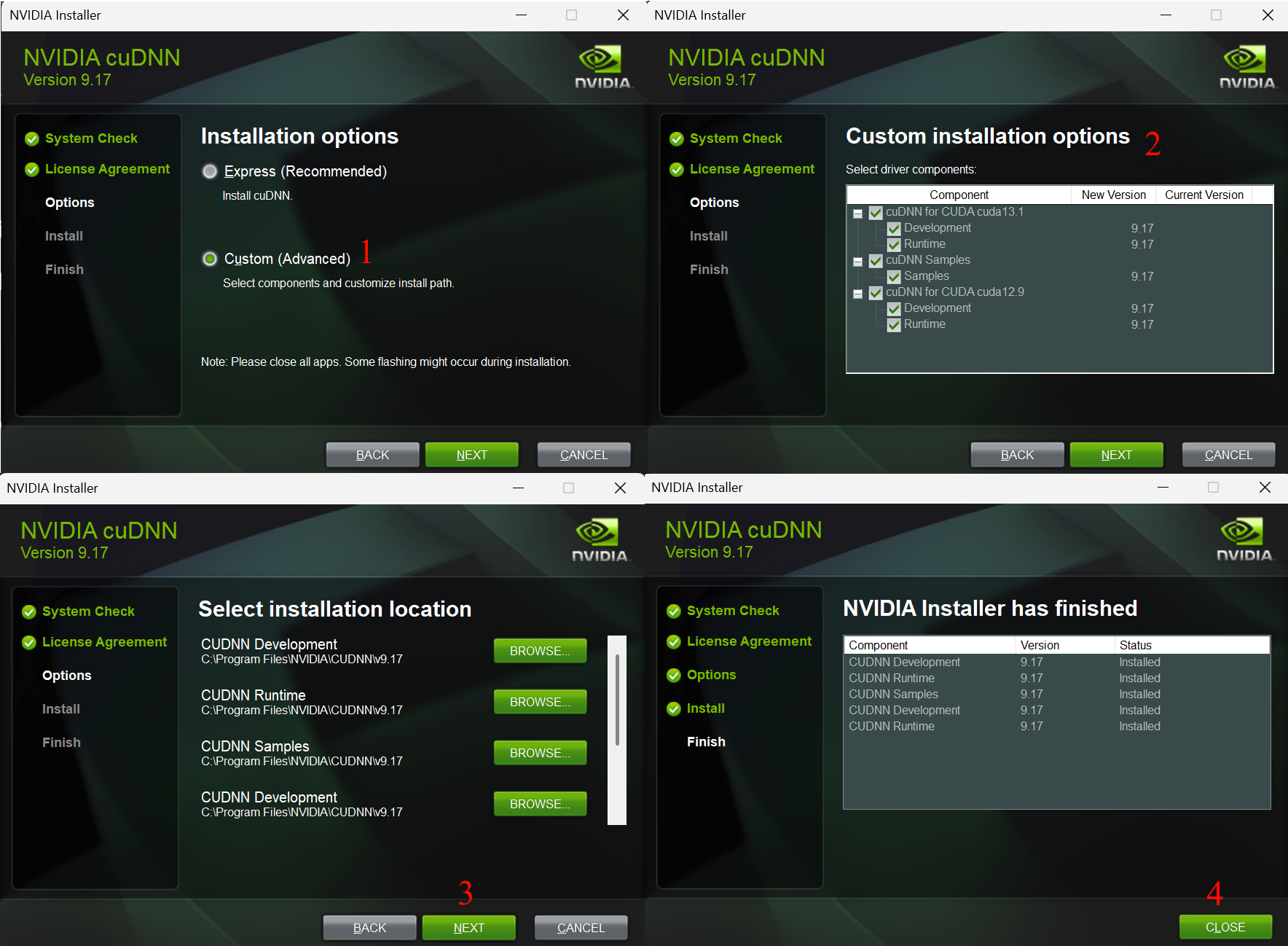Click Finish step in Installer has finished sidebar
The image size is (1288, 946).
point(706,742)
